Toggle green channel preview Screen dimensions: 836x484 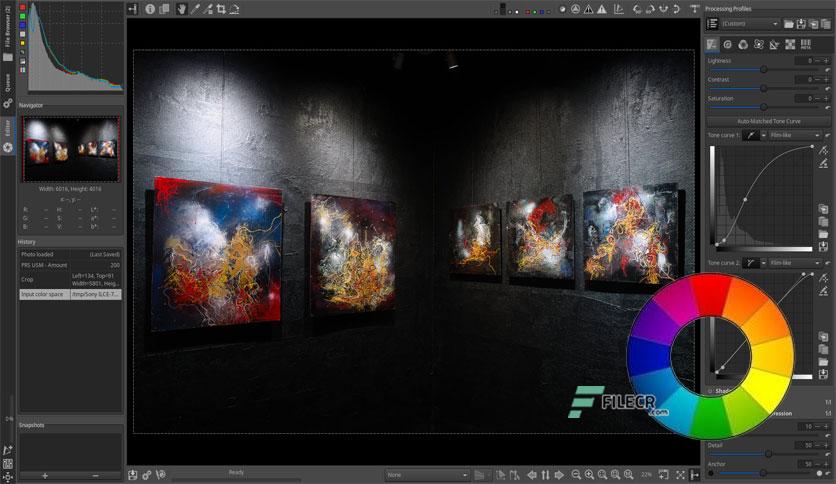[535, 12]
